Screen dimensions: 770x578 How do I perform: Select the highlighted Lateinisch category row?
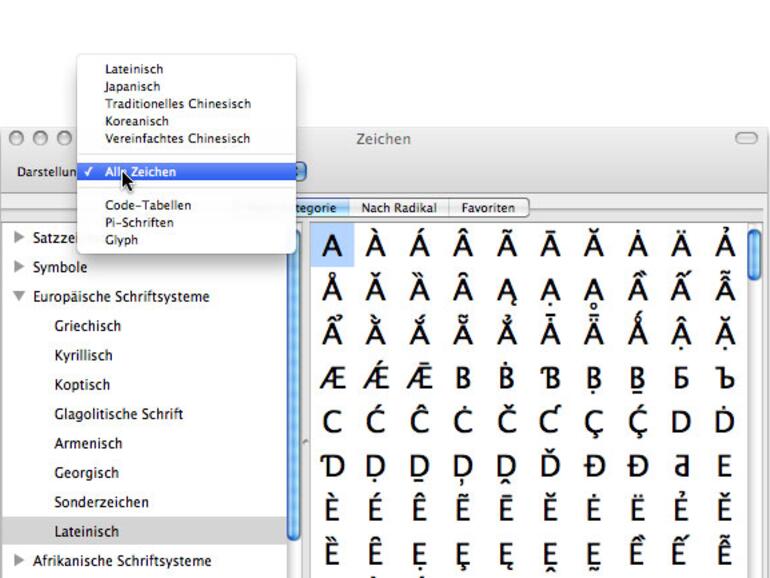144,531
